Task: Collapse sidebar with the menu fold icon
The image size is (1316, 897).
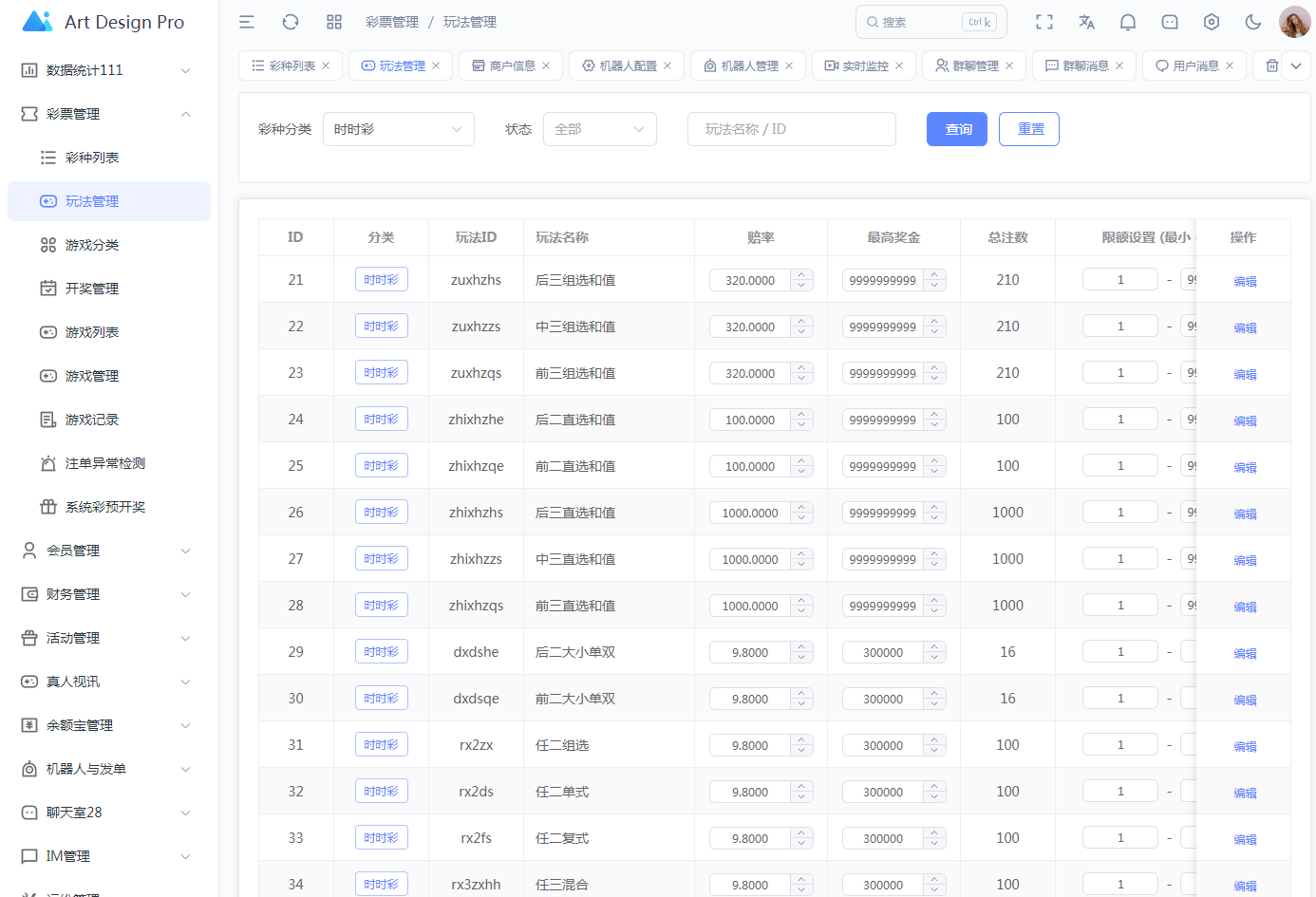Action: [247, 22]
